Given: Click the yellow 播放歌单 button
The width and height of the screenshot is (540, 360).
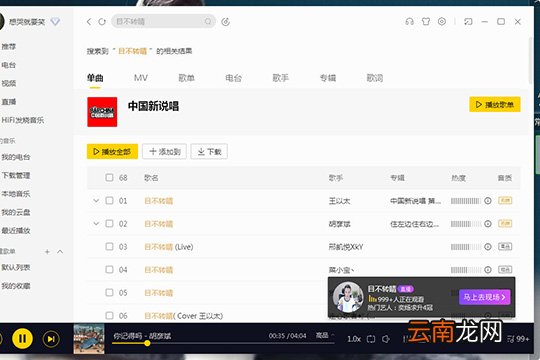Looking at the screenshot, I should [495, 104].
